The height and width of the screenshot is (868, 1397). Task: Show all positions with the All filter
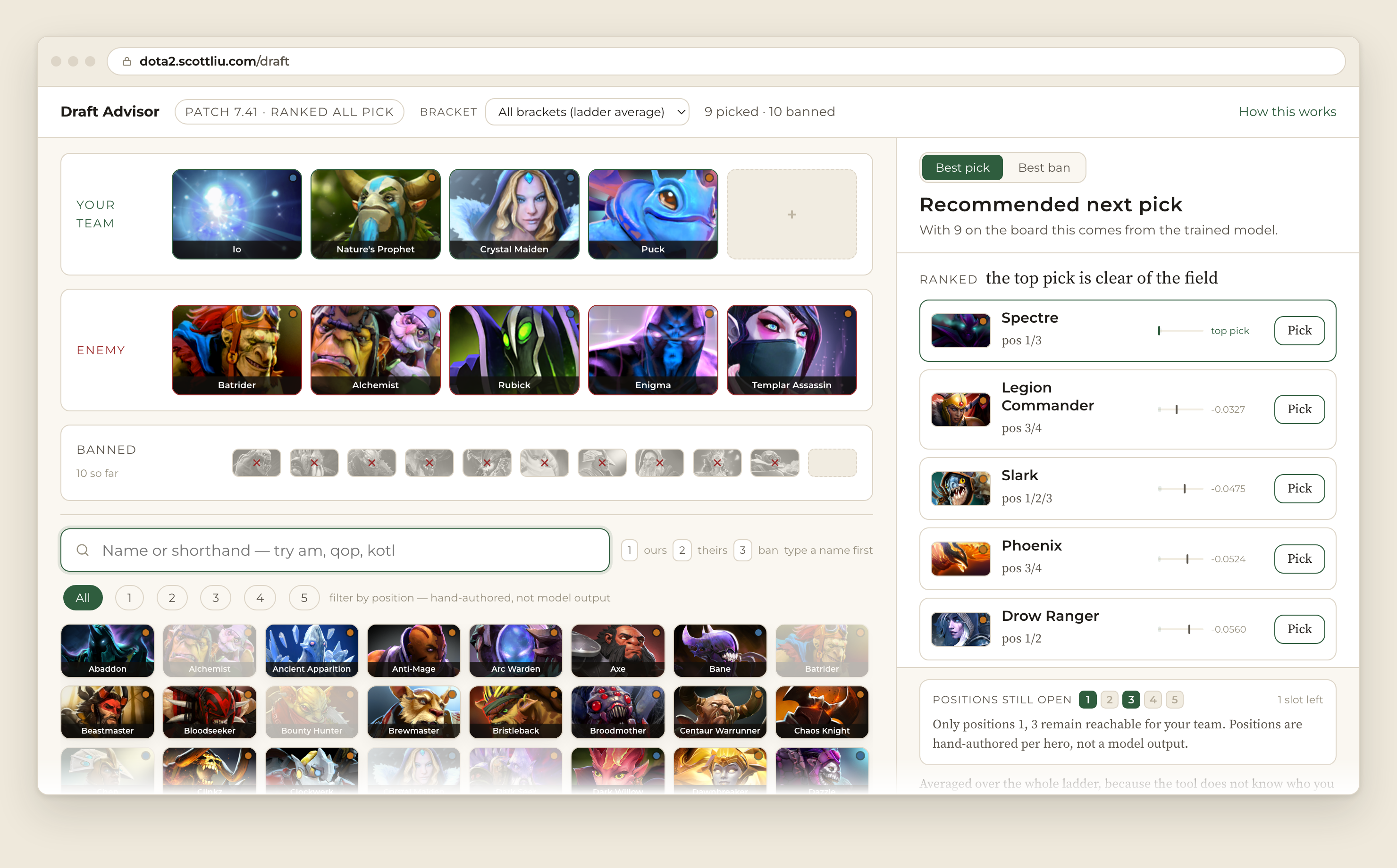point(83,598)
